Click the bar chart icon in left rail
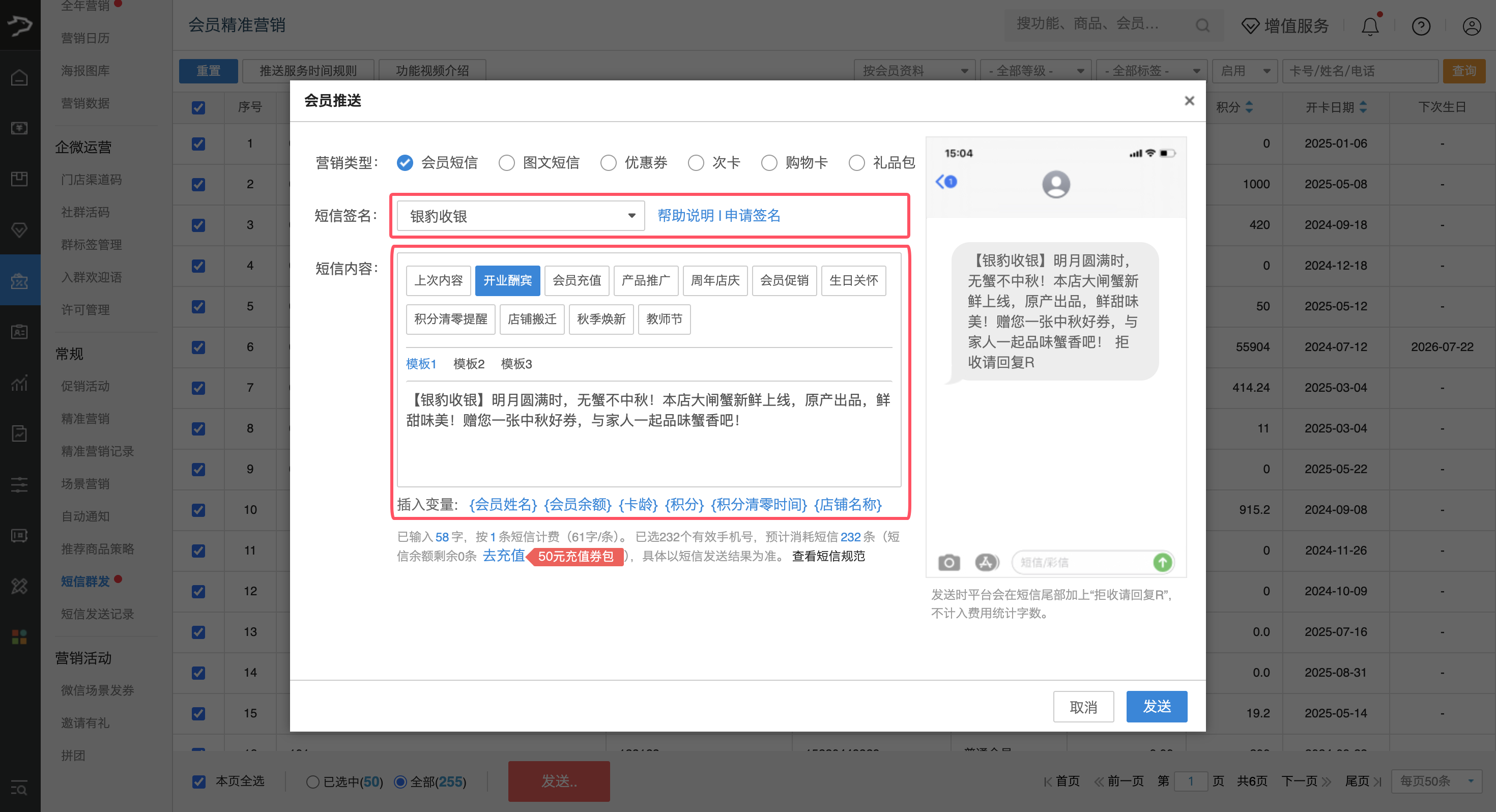The image size is (1496, 812). [20, 383]
